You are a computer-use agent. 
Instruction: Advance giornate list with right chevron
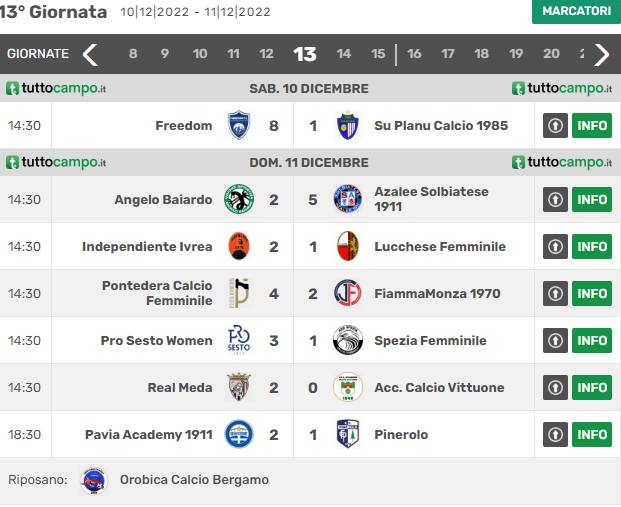[x=602, y=54]
